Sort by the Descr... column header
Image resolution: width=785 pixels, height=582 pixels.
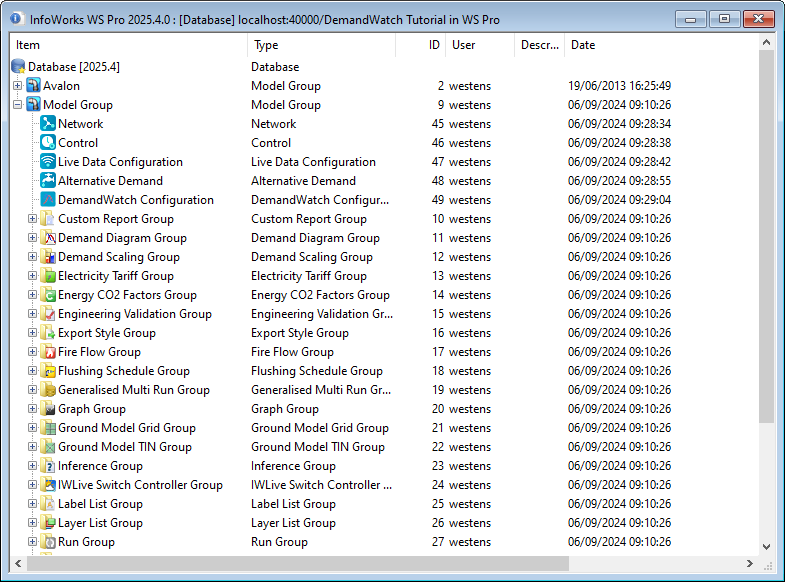point(540,45)
